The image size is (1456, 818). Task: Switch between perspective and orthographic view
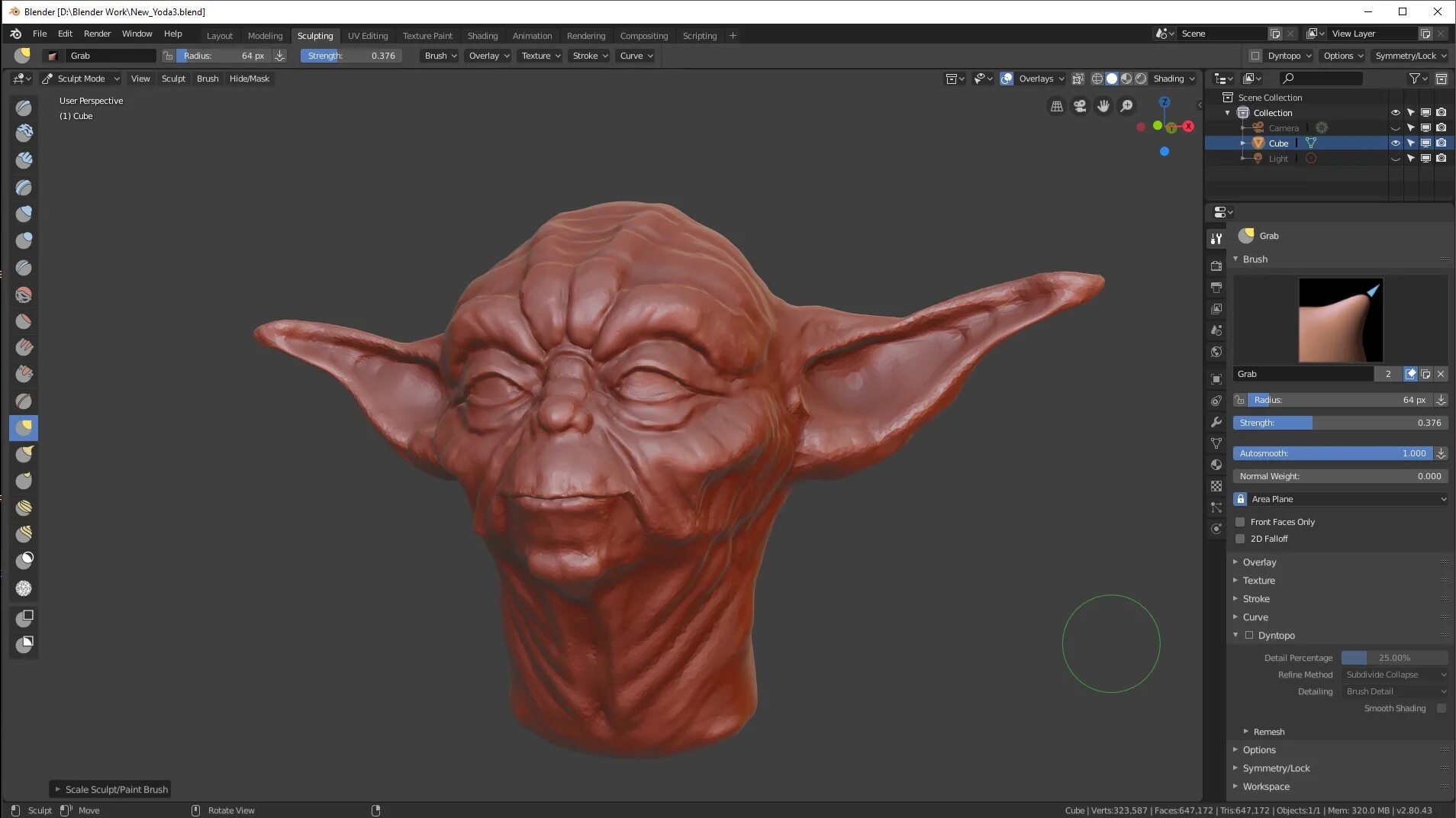(x=1057, y=107)
